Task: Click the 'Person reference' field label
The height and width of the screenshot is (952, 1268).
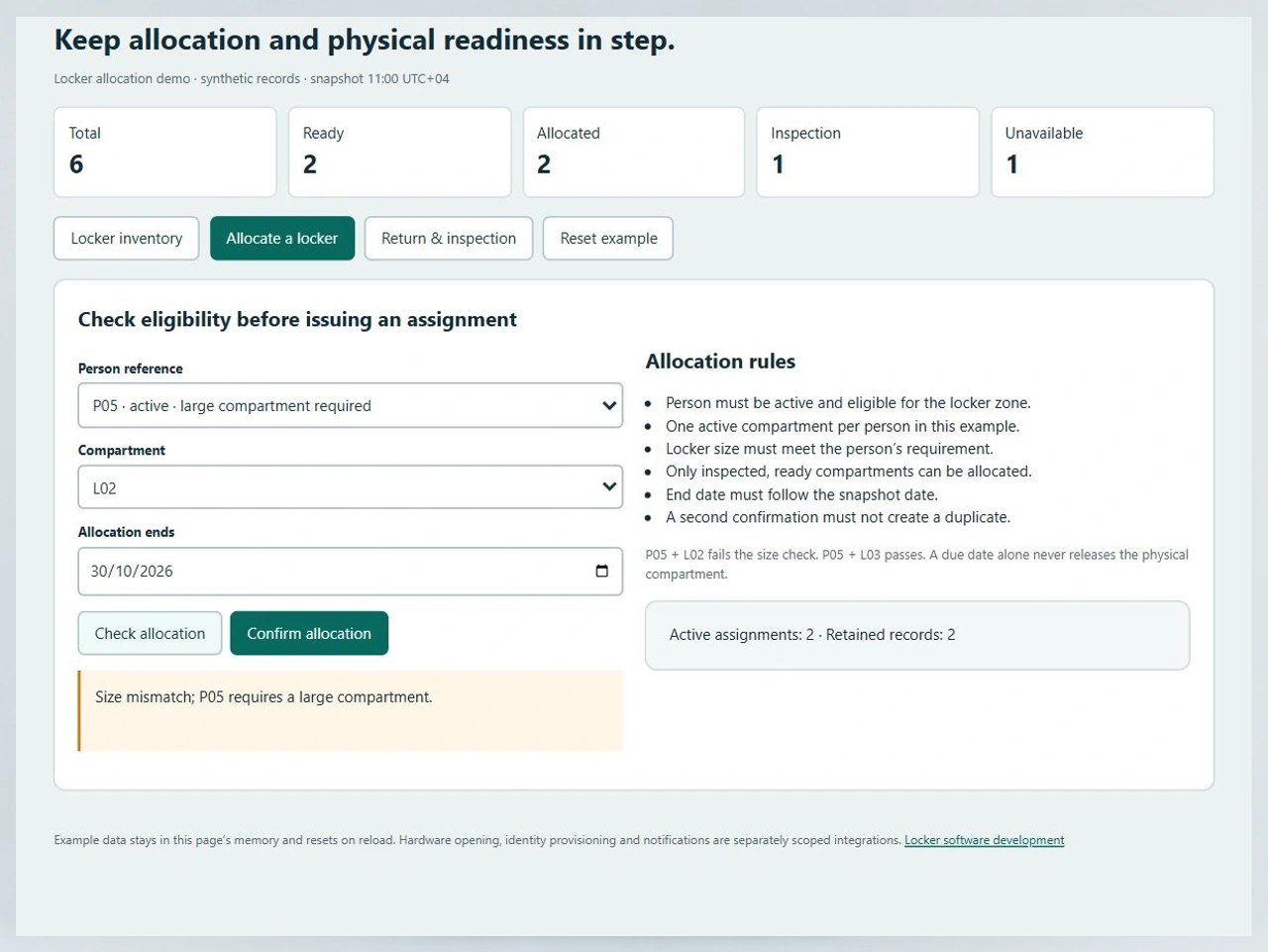Action: [x=131, y=369]
